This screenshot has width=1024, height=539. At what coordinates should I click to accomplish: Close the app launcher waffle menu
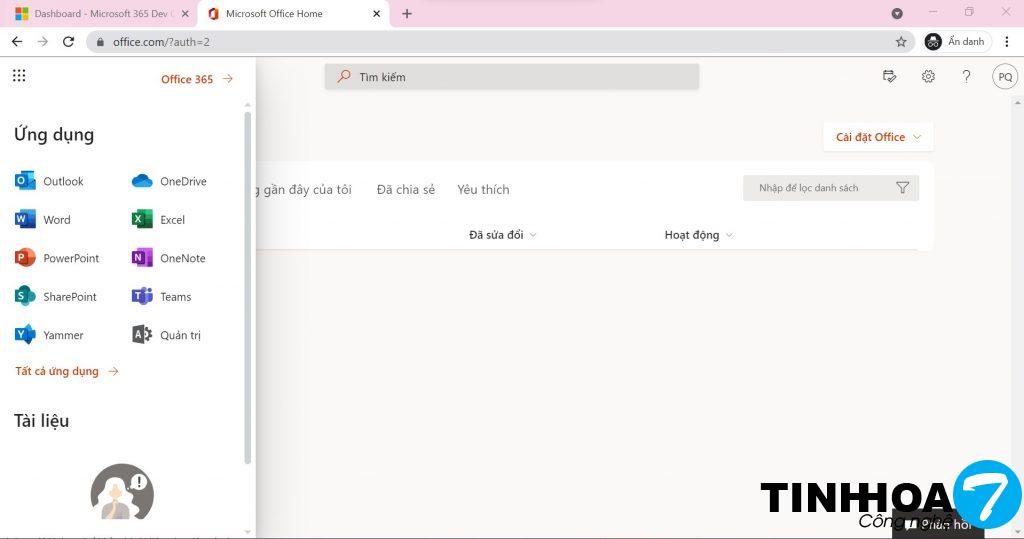coord(19,76)
